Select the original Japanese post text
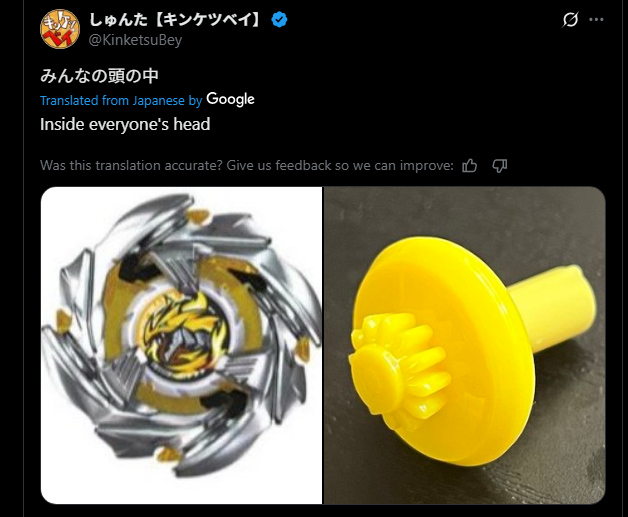628x517 pixels. (99, 76)
